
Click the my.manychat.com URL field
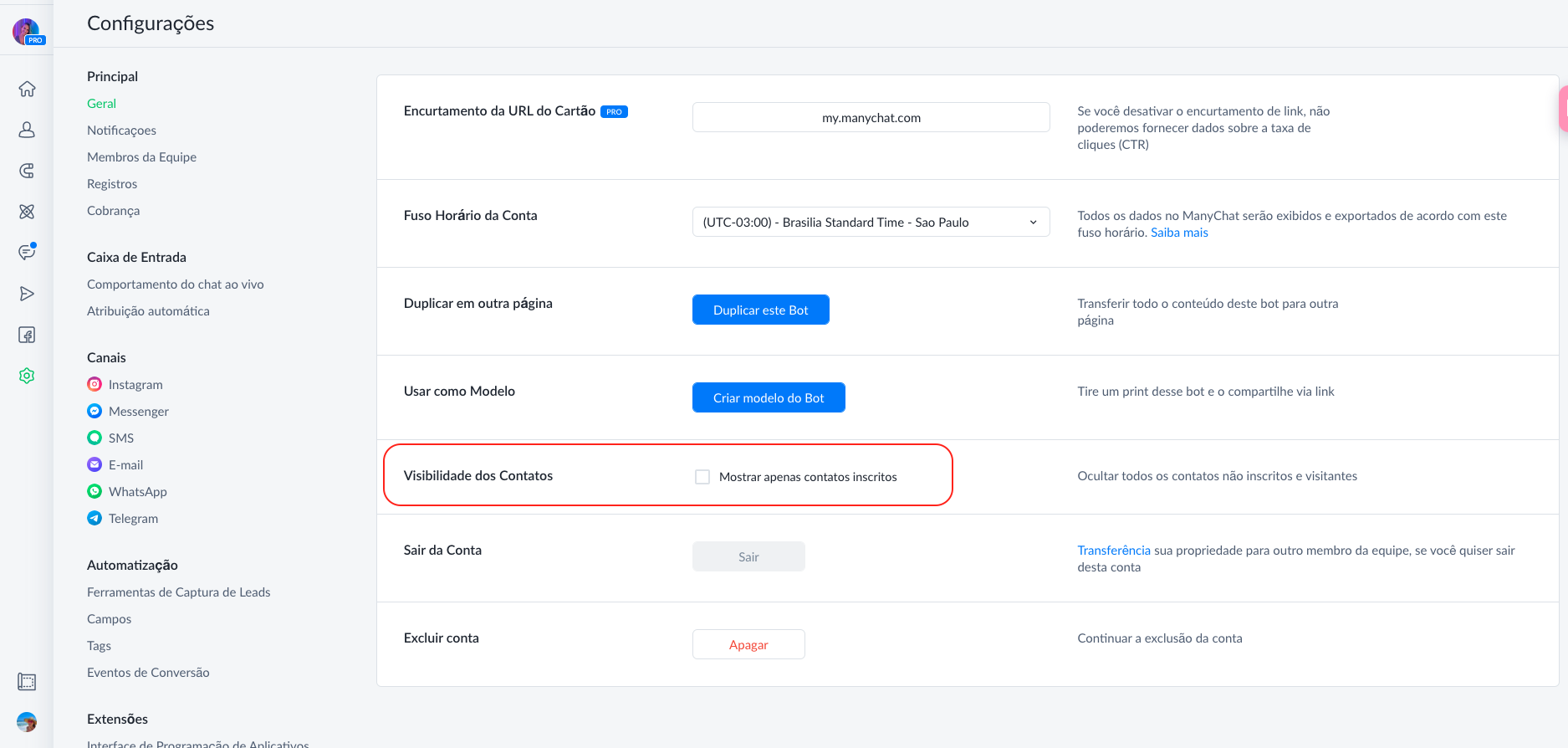(x=871, y=117)
